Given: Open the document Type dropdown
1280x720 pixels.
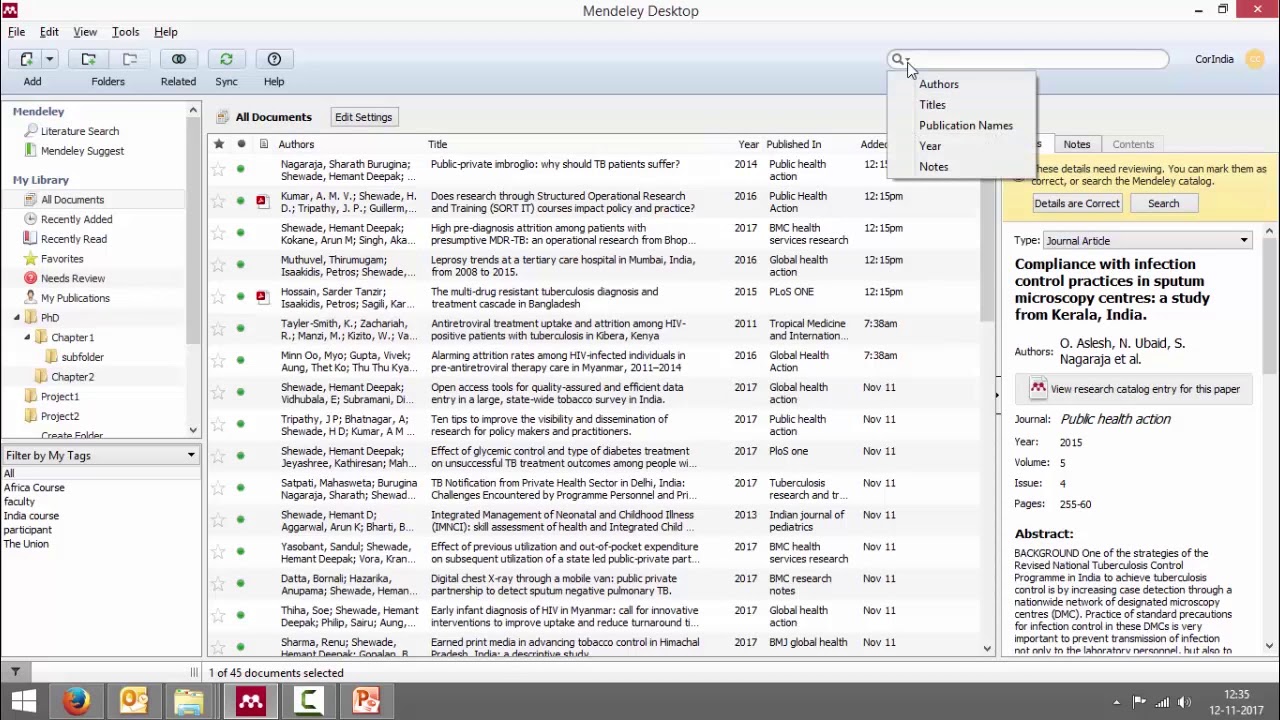Looking at the screenshot, I should 1147,240.
